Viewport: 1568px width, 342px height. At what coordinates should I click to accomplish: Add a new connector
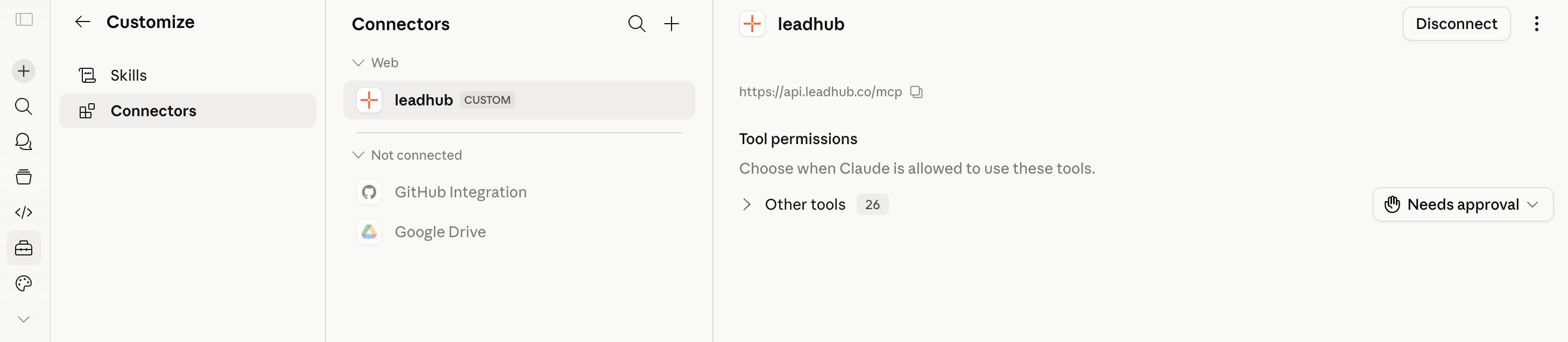[x=672, y=24]
